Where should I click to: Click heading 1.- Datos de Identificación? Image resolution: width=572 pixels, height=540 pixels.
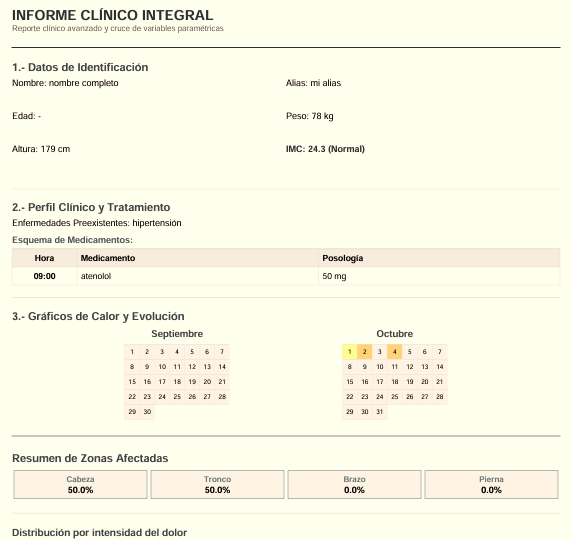tap(80, 67)
